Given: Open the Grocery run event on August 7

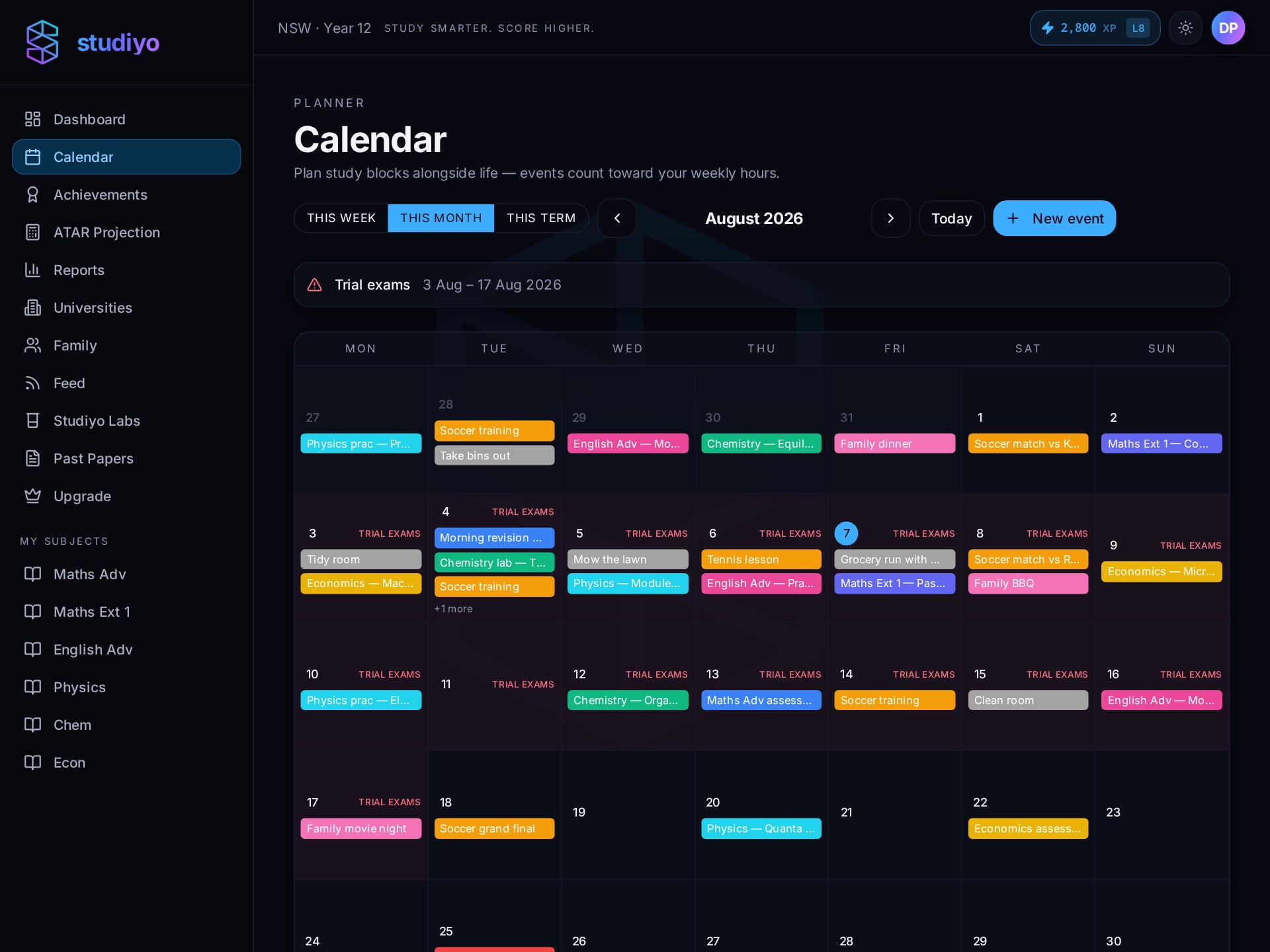Looking at the screenshot, I should (894, 559).
